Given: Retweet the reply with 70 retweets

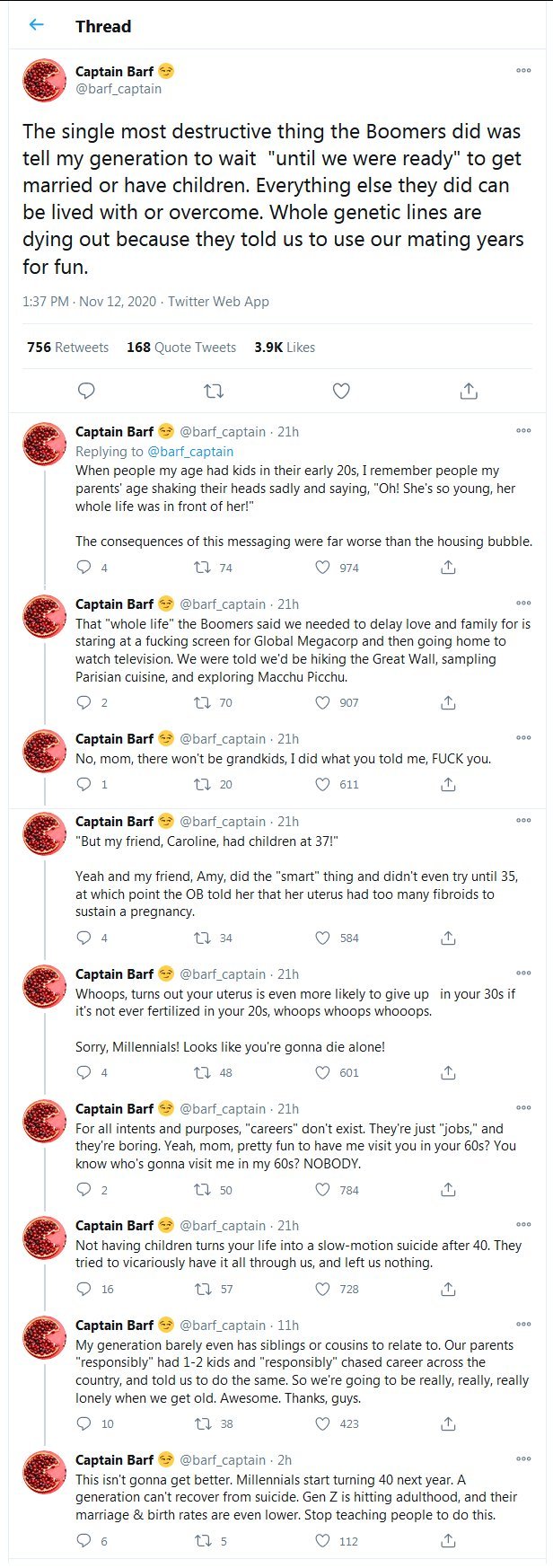Looking at the screenshot, I should click(x=202, y=702).
